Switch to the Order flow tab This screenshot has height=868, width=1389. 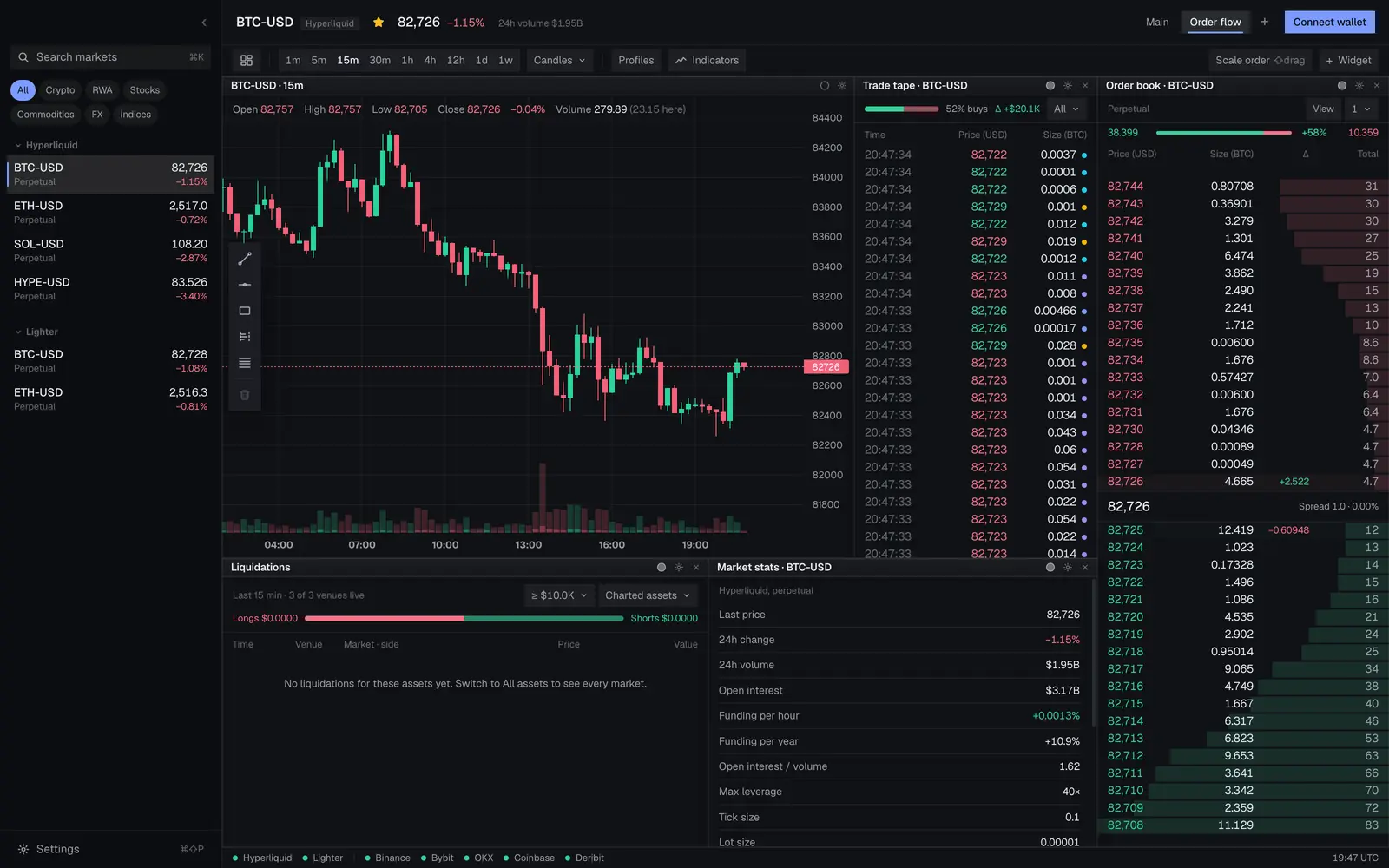coord(1215,23)
